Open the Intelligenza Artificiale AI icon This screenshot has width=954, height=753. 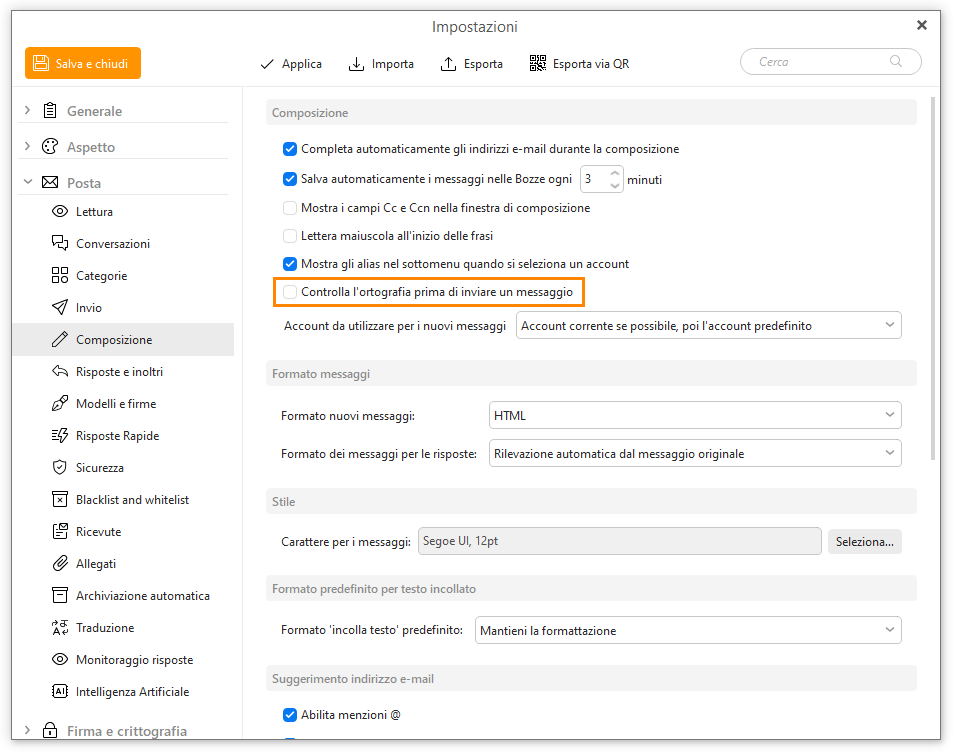point(60,692)
